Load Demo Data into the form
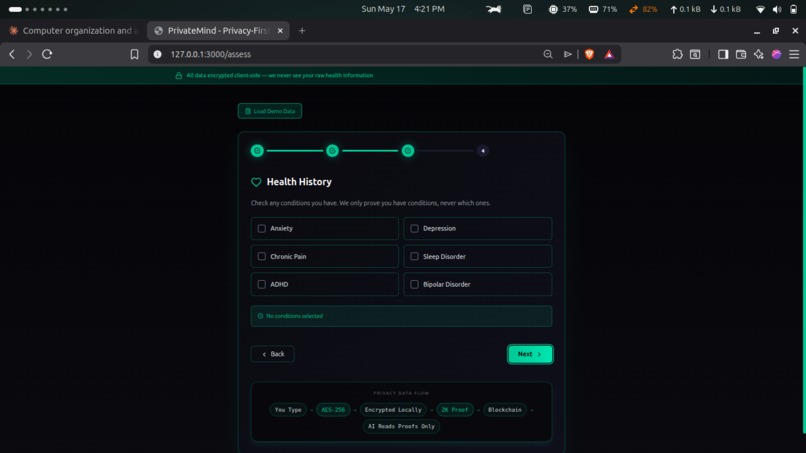The width and height of the screenshot is (806, 453). point(270,111)
